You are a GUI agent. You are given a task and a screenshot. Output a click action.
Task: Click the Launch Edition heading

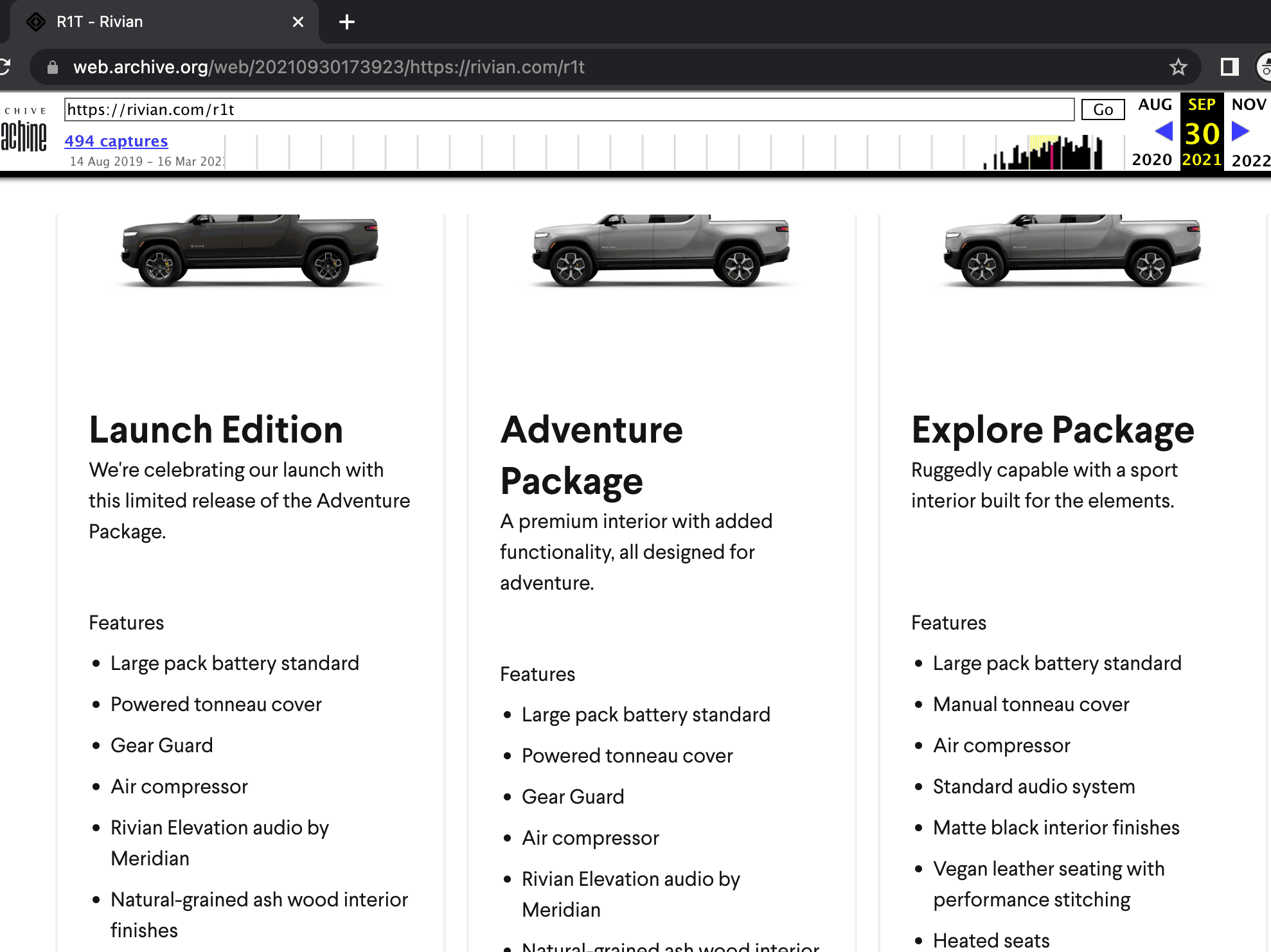(216, 430)
